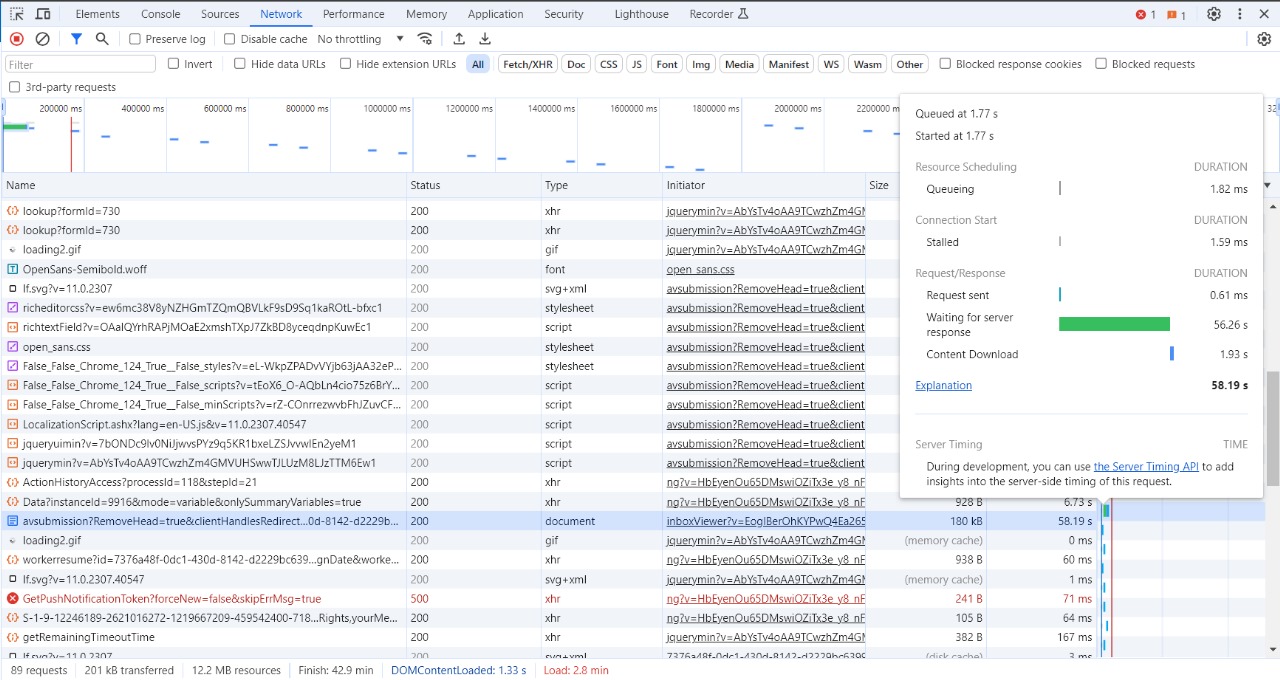Open the inspect element picker tool
Screen dimensions: 1280x680
point(17,14)
